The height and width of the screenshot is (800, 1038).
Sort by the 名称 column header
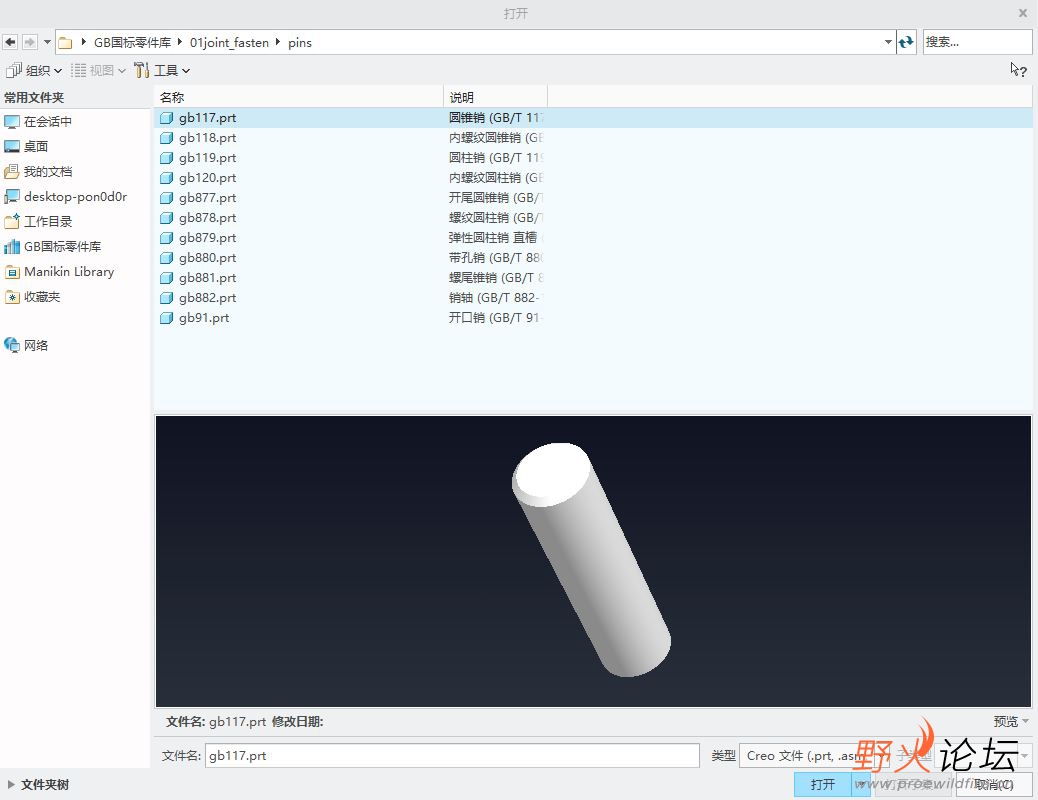(299, 97)
